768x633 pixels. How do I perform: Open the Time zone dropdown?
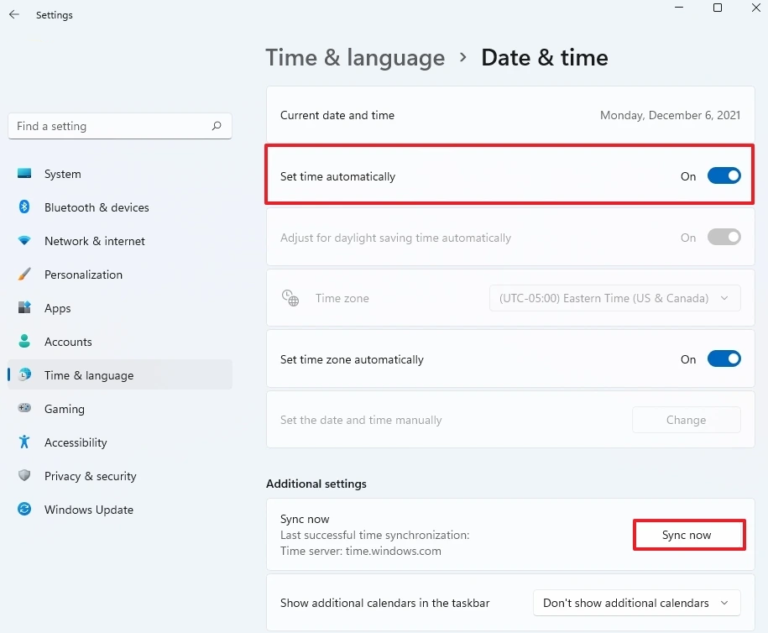point(615,298)
